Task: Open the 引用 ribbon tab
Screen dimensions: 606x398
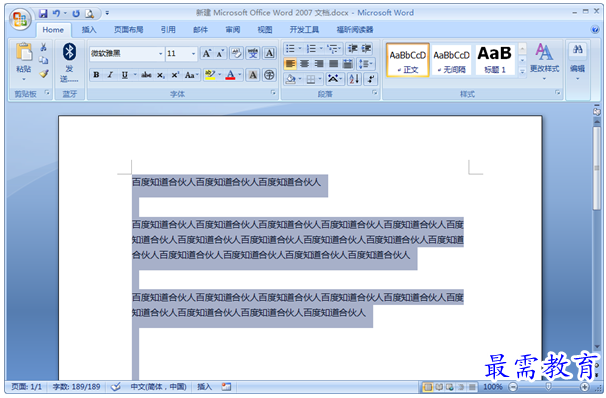Action: [x=168, y=30]
